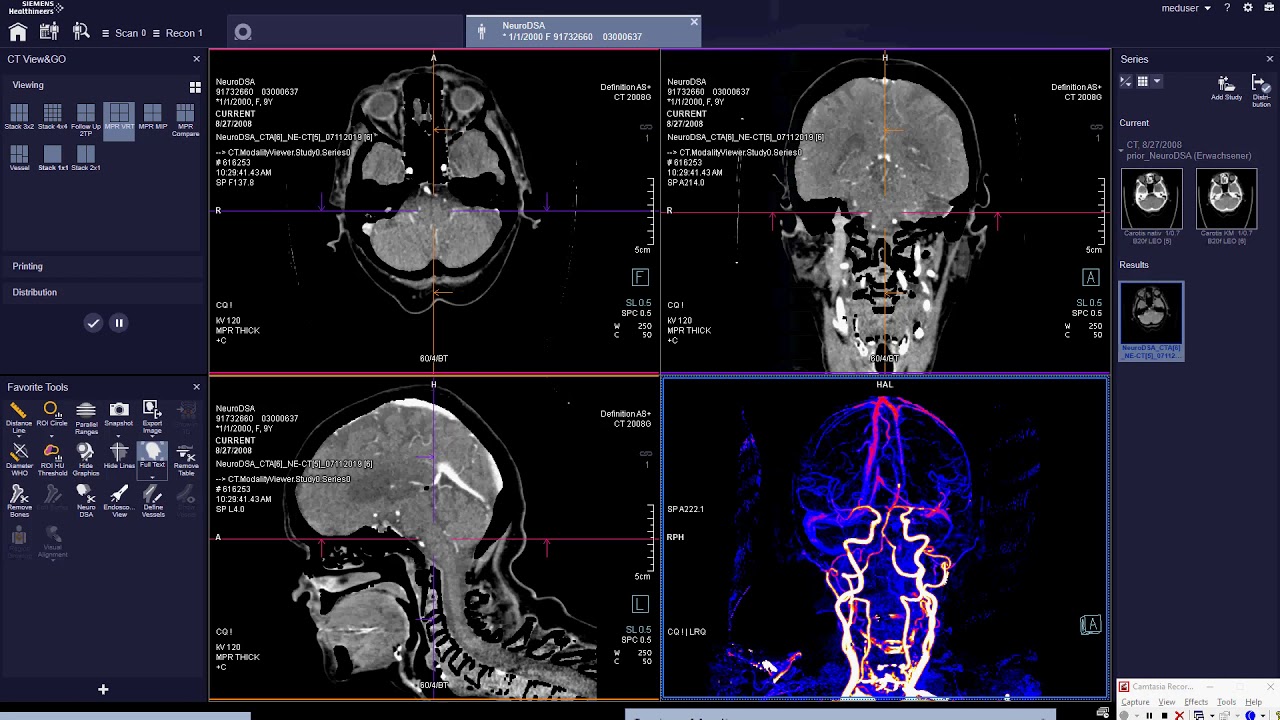Toggle the Hide Lines tool
This screenshot has width=1280, height=720.
(x=119, y=457)
